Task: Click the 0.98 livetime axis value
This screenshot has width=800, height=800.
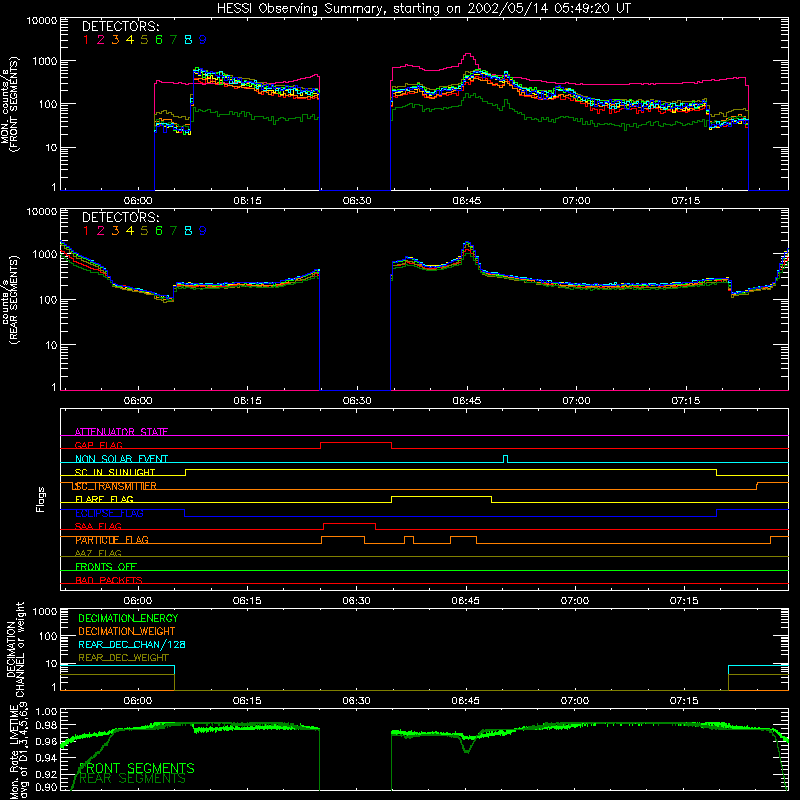Action: pyautogui.click(x=47, y=725)
